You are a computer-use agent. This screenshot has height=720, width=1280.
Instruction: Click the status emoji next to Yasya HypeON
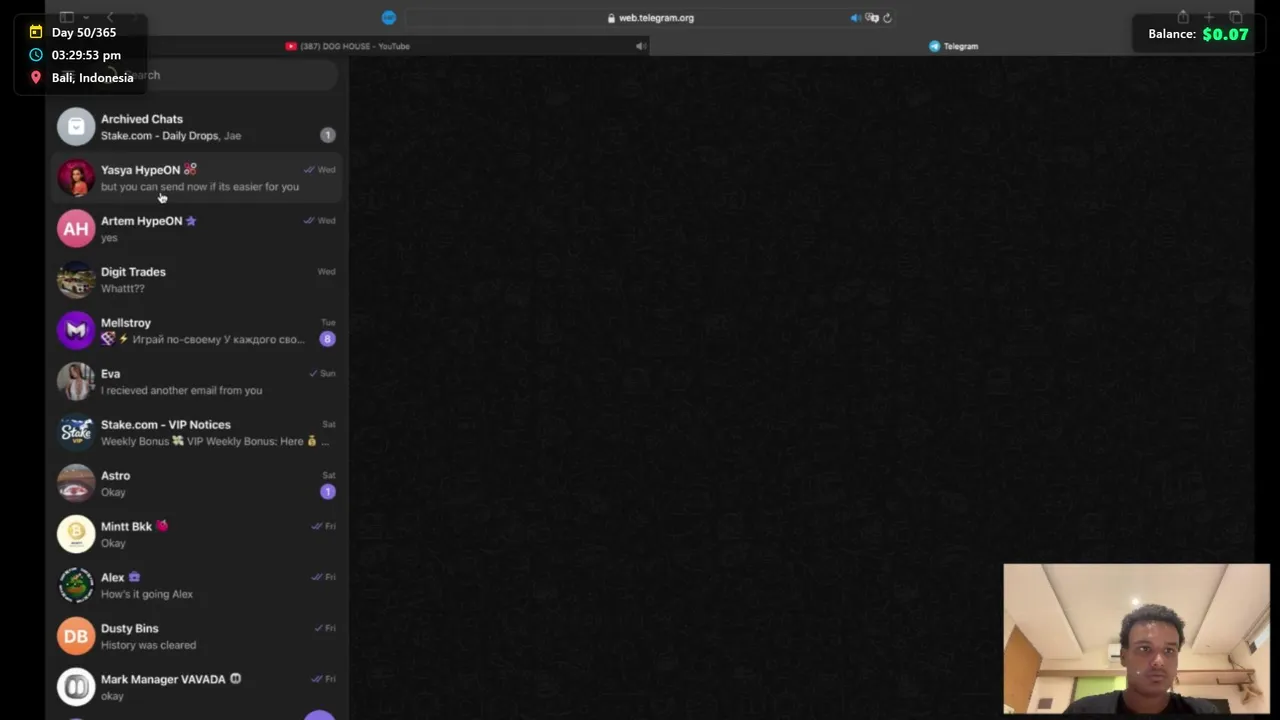(190, 170)
